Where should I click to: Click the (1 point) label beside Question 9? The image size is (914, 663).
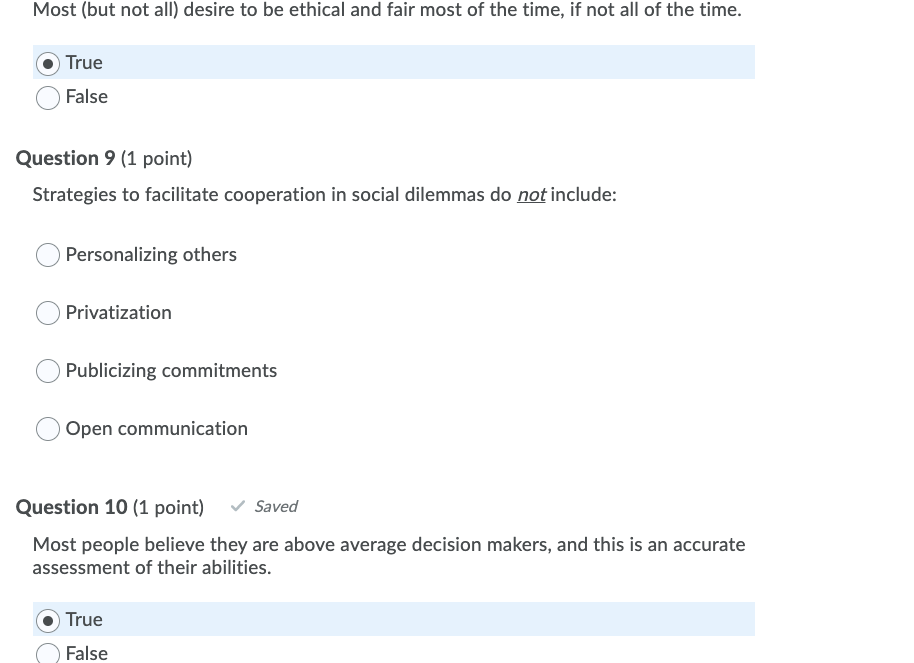coord(156,158)
